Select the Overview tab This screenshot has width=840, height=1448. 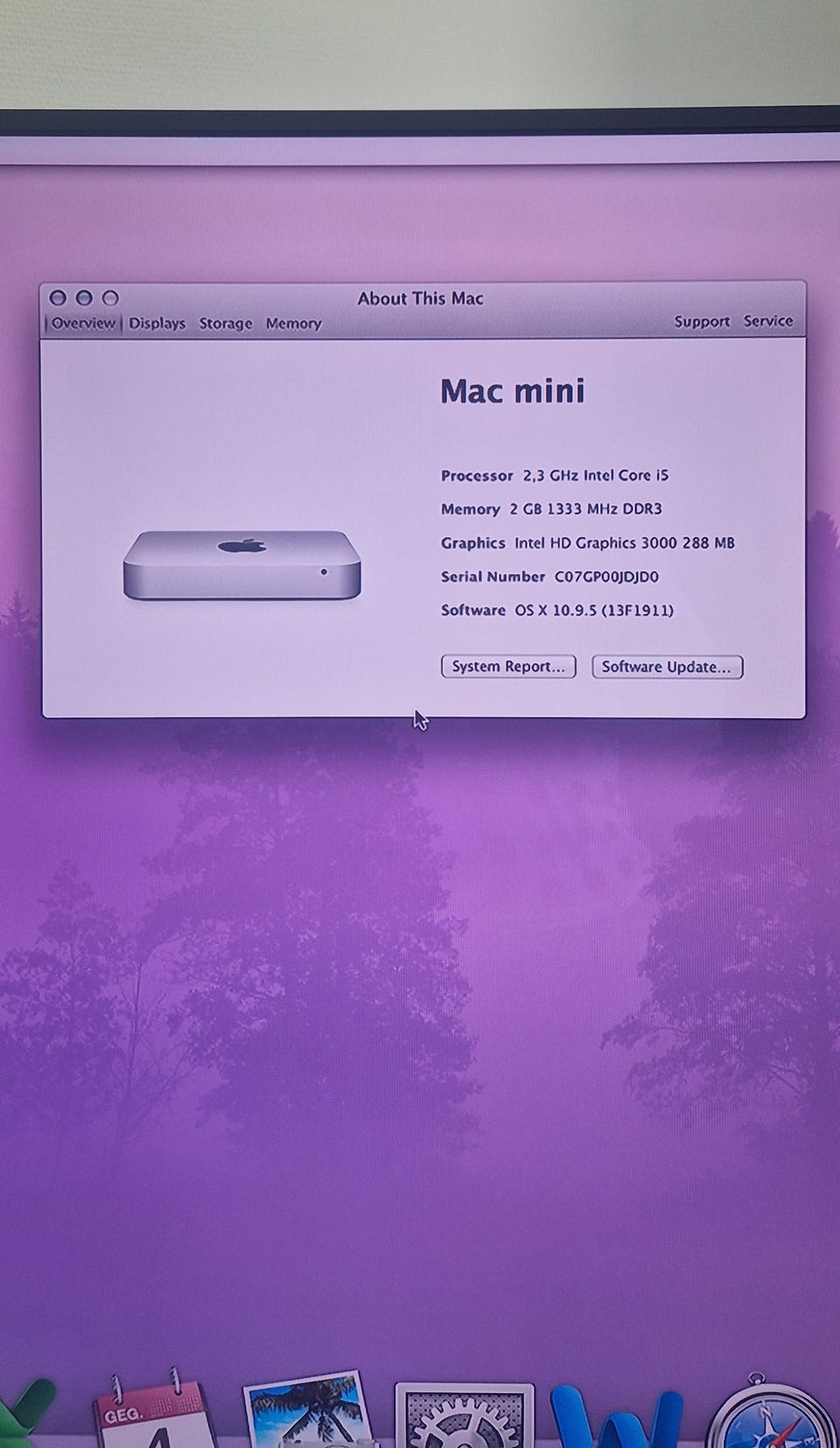83,323
